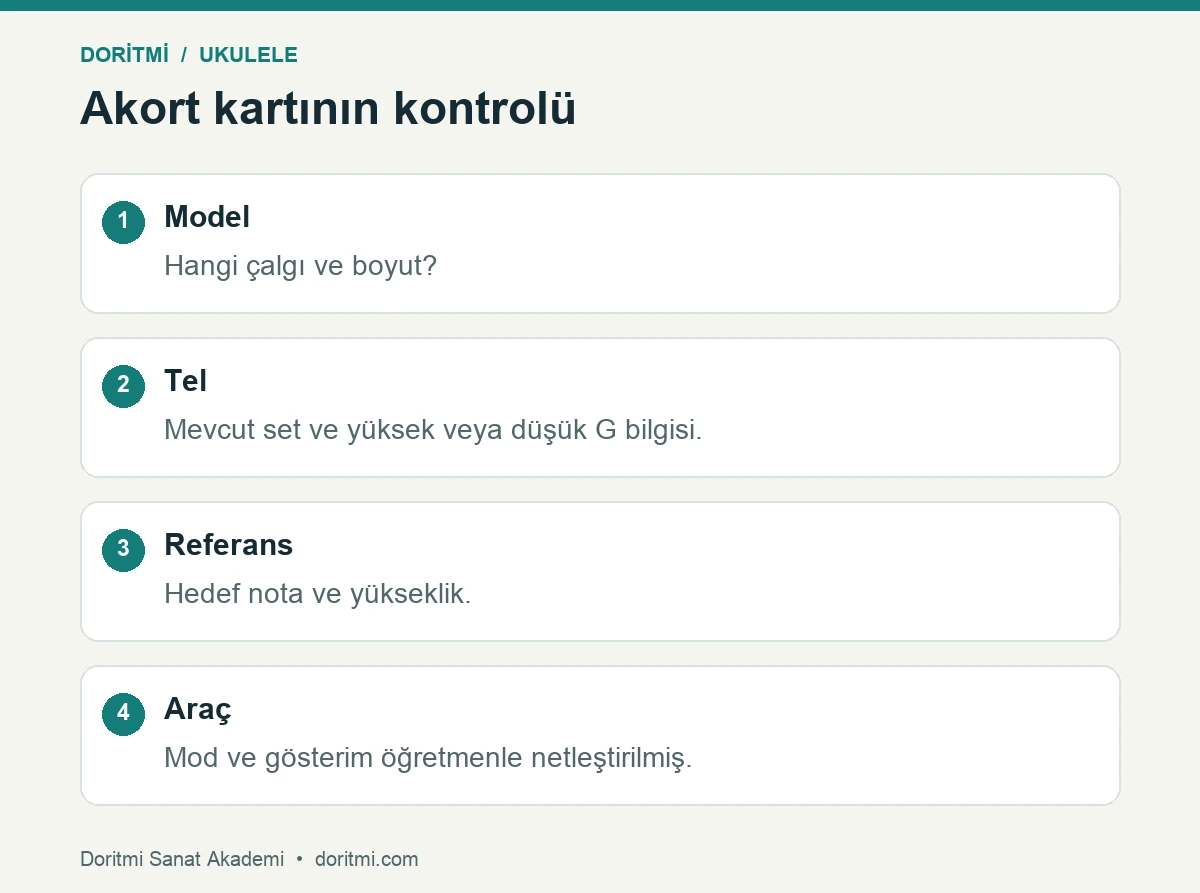Image resolution: width=1200 pixels, height=893 pixels.
Task: Click step number 4 circle
Action: (x=123, y=714)
